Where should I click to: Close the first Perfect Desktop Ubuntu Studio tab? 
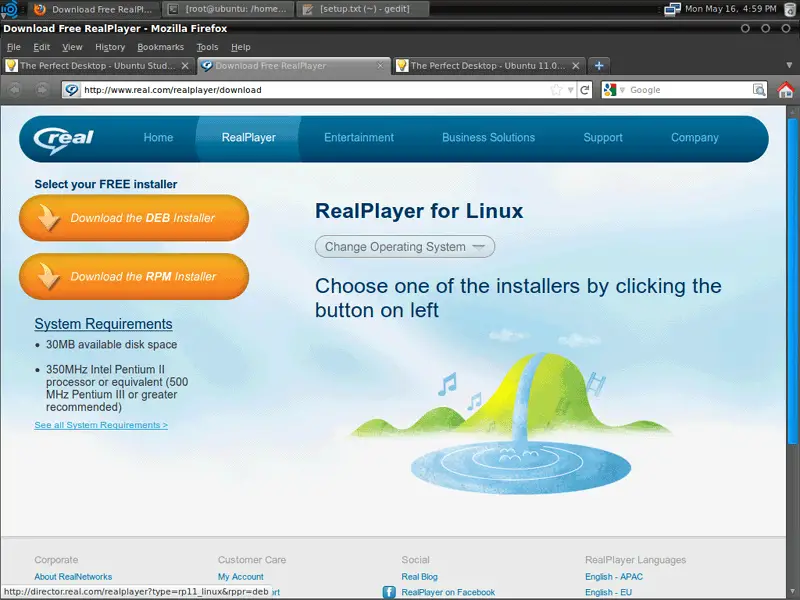point(185,66)
